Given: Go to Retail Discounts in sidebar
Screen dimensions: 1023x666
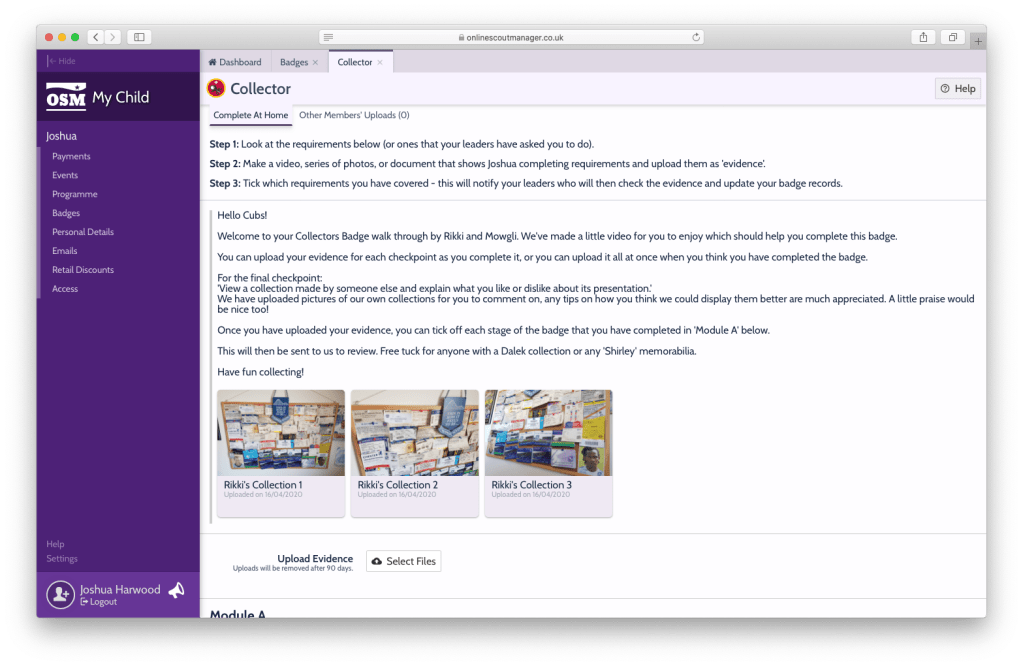Looking at the screenshot, I should click(x=83, y=270).
